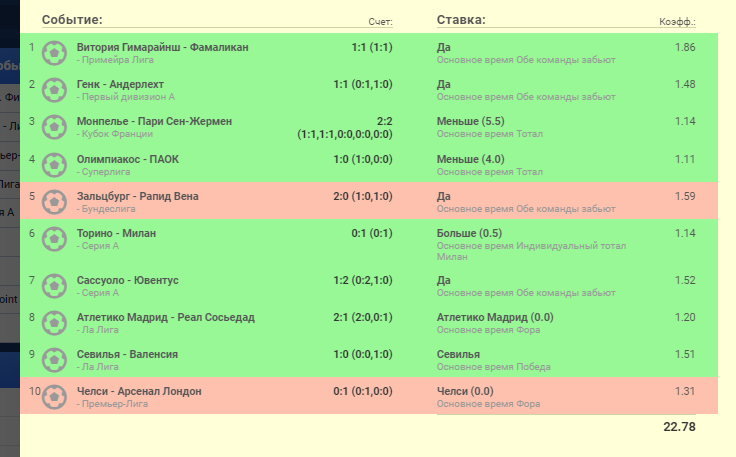The width and height of the screenshot is (736, 457).
Task: Click the league label Бундеслига
Action: click(108, 209)
